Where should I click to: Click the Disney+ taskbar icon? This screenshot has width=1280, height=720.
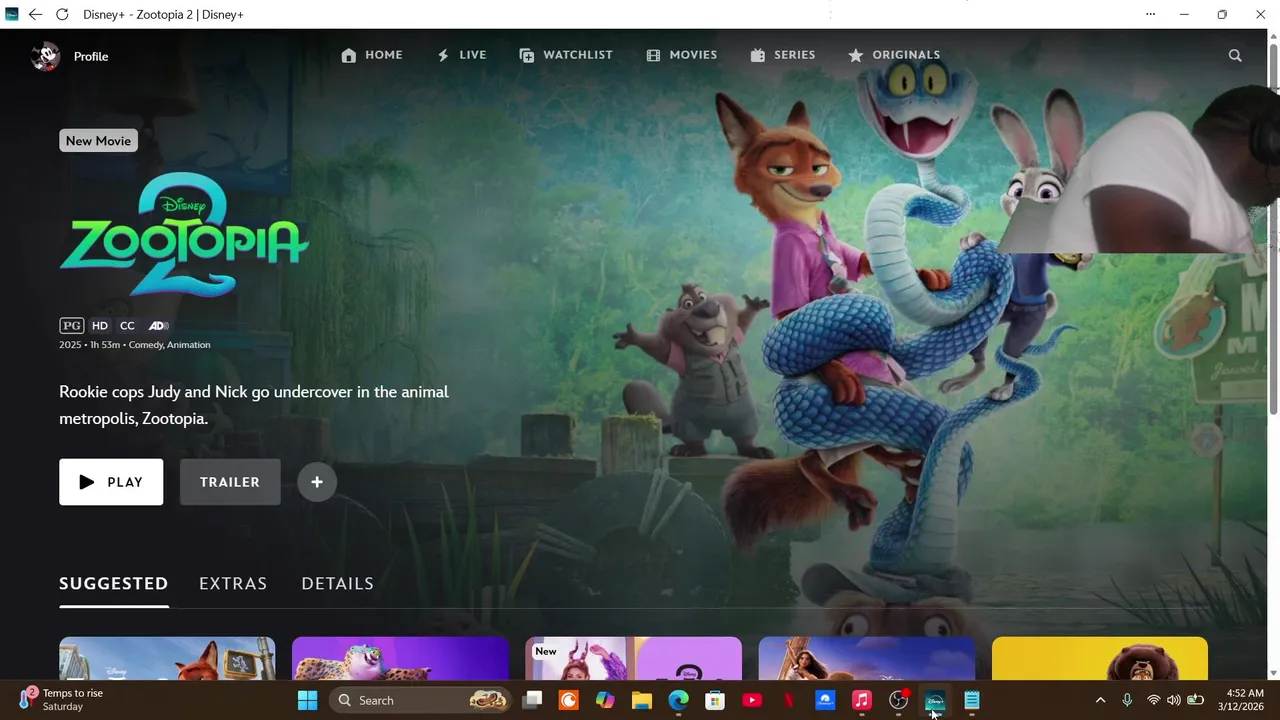point(935,700)
